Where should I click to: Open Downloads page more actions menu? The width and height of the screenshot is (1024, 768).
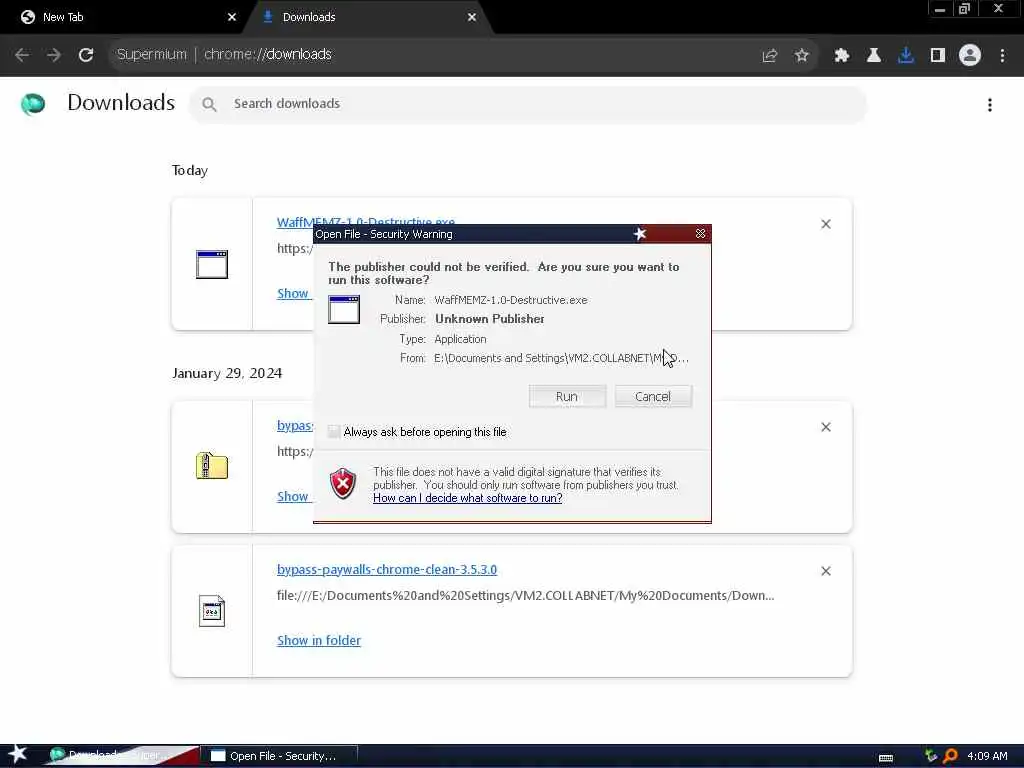990,105
